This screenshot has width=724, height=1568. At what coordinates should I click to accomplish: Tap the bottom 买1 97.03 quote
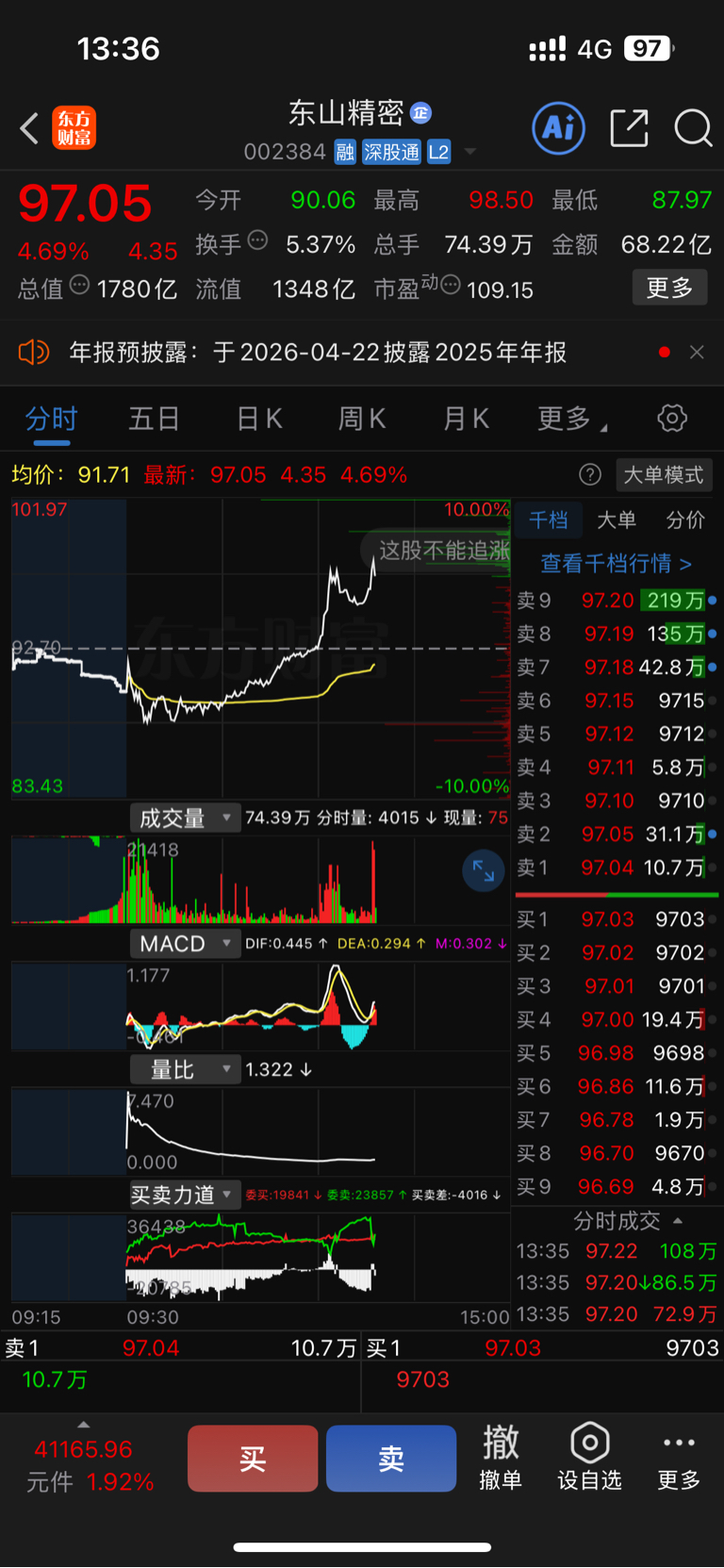coord(543,1348)
